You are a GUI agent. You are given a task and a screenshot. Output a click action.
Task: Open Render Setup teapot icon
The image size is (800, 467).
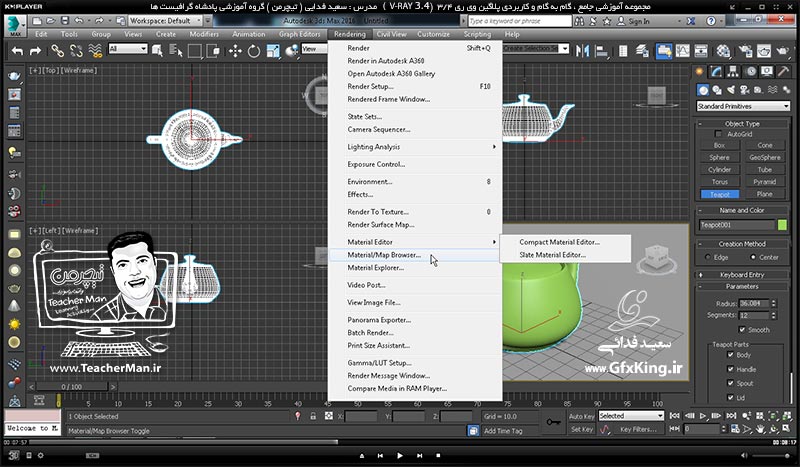pos(745,51)
